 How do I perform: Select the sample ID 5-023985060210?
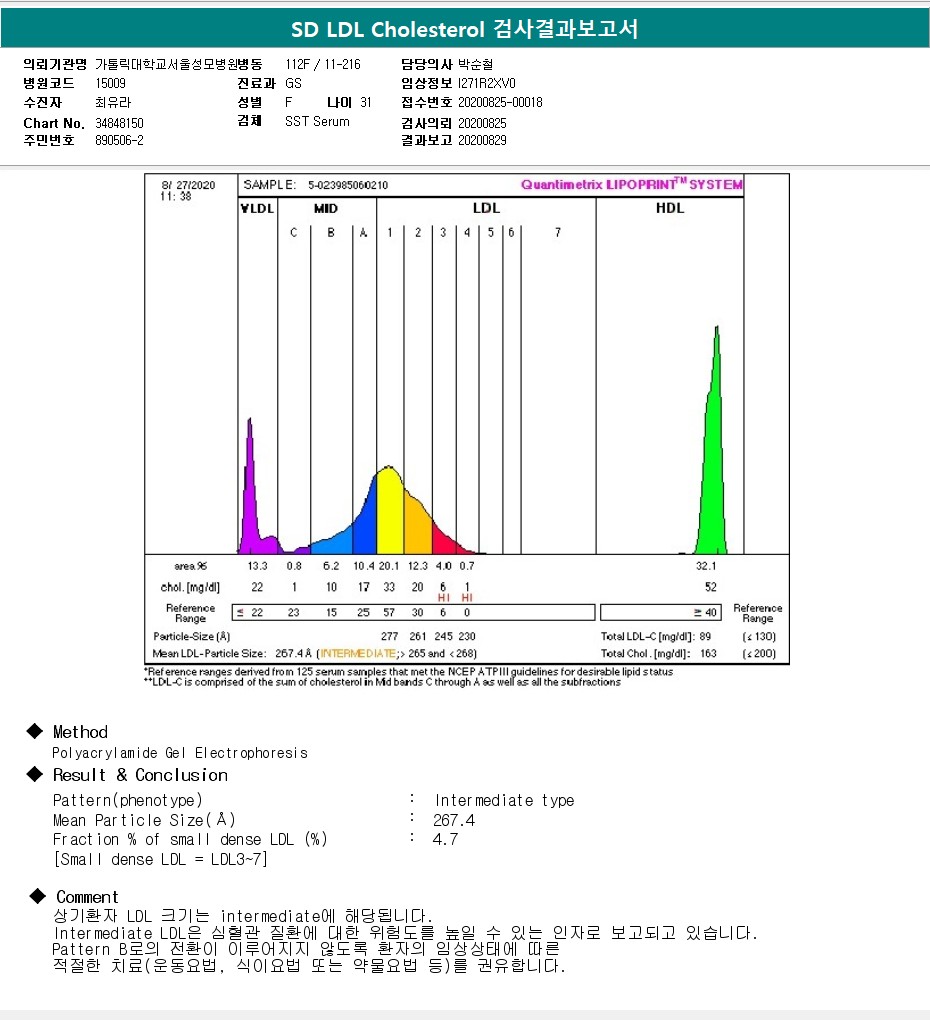coord(348,185)
